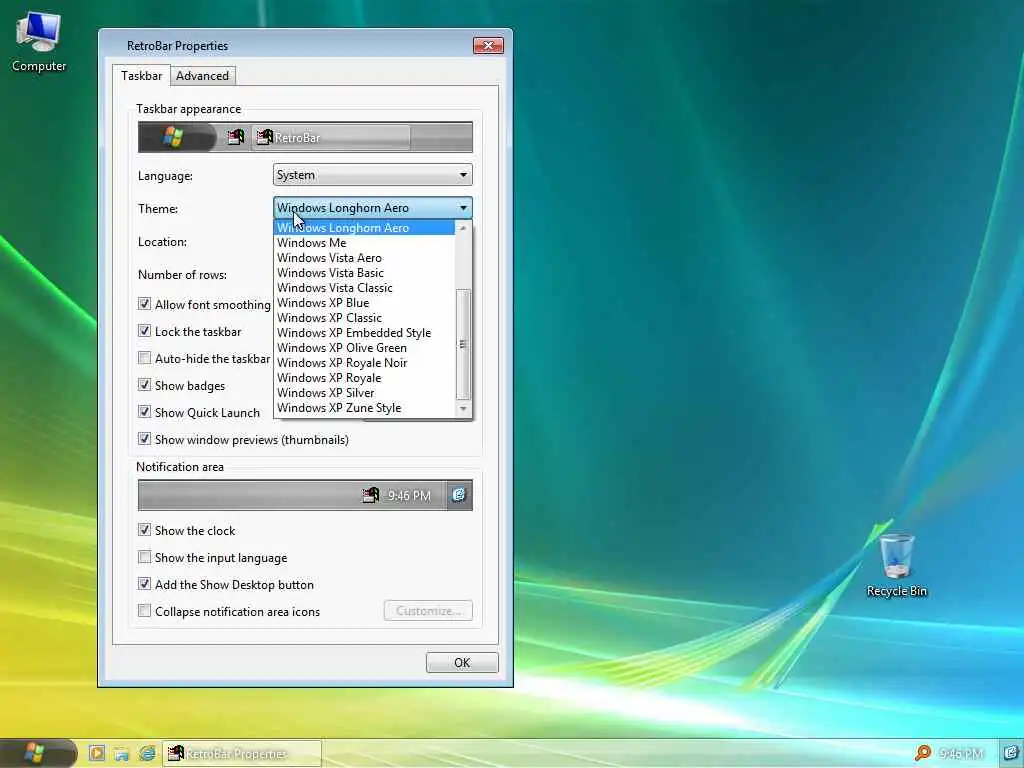Click the Show Desktop button at the taskbar's end

coord(1011,753)
